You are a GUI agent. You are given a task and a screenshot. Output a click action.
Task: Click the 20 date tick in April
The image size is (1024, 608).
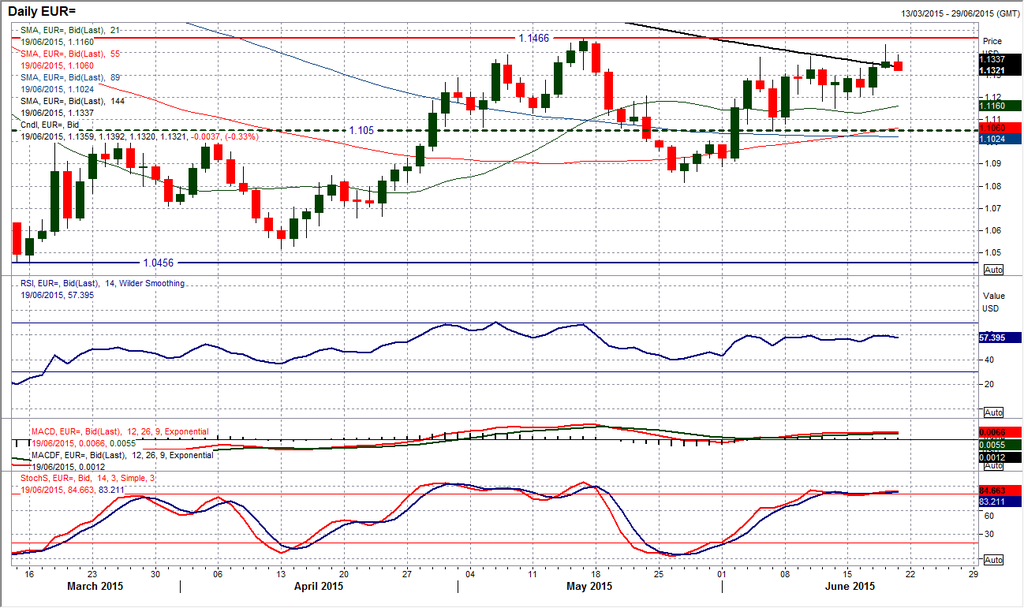(x=344, y=574)
